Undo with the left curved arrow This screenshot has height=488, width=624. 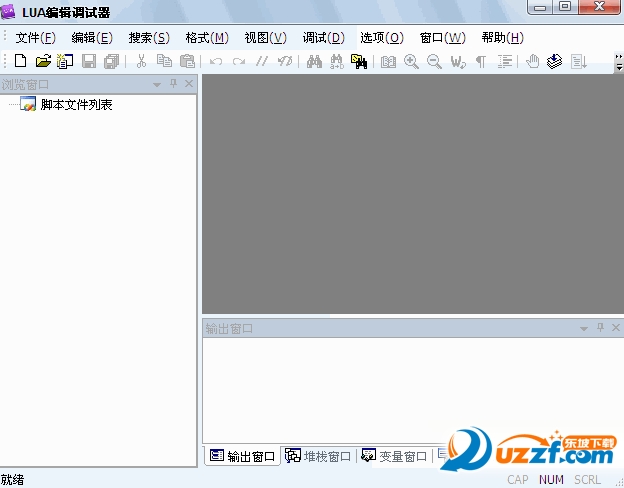(x=216, y=61)
